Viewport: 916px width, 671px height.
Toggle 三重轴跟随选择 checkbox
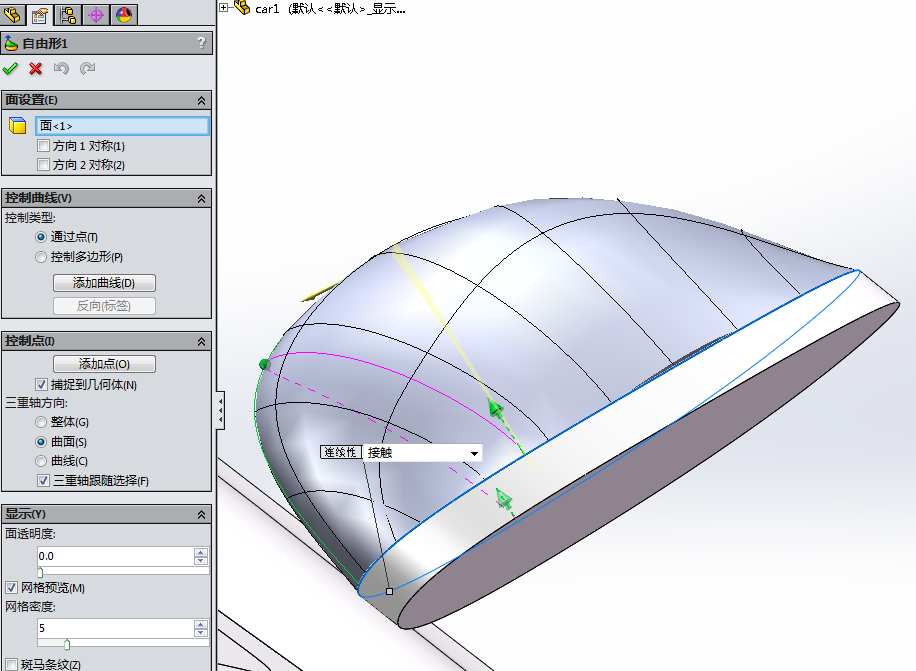tap(43, 481)
